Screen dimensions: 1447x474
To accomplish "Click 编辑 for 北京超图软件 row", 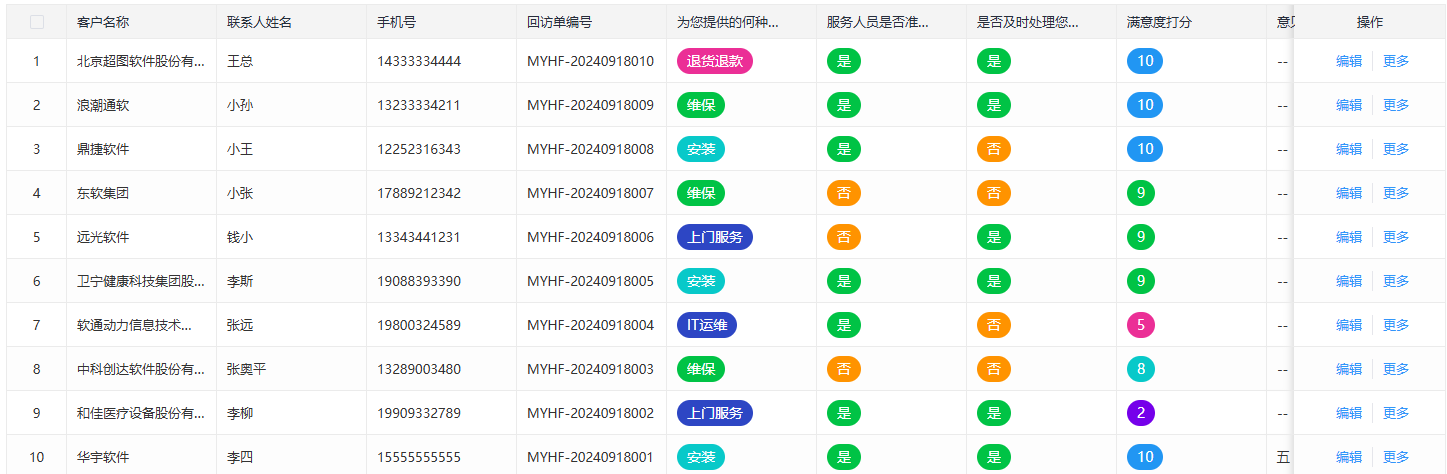I will 1349,61.
